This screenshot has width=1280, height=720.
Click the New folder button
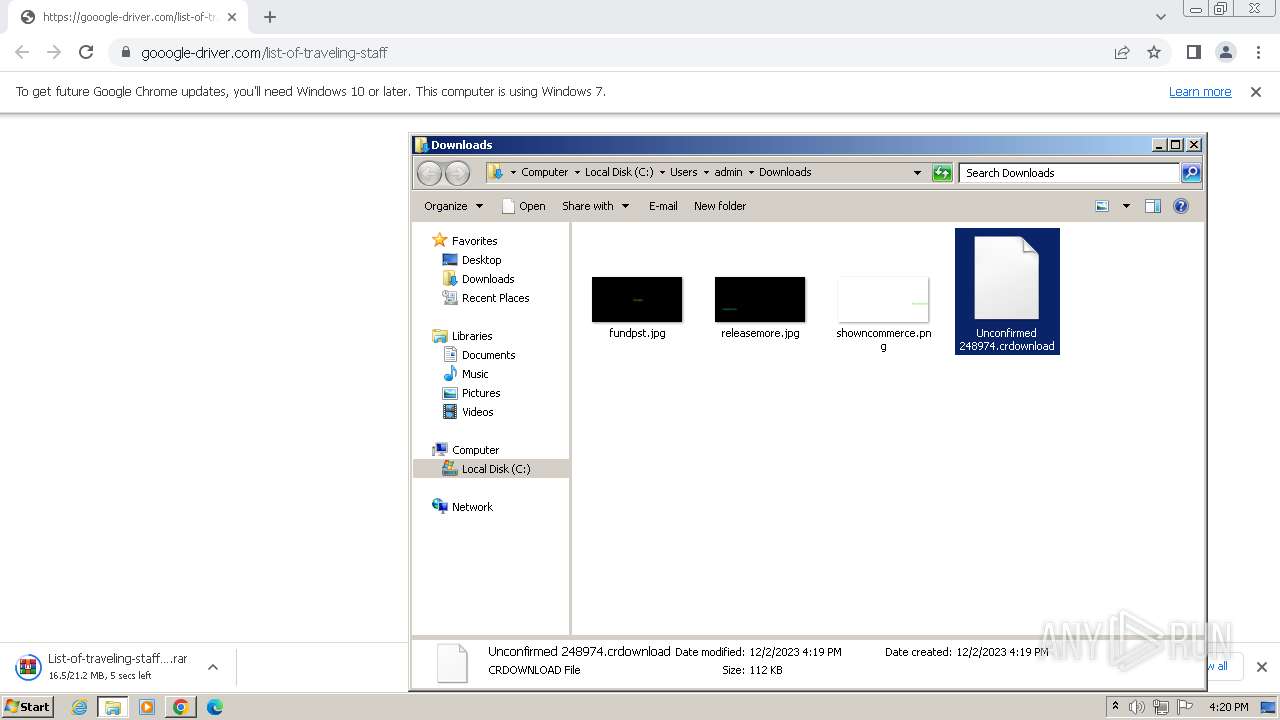[720, 206]
